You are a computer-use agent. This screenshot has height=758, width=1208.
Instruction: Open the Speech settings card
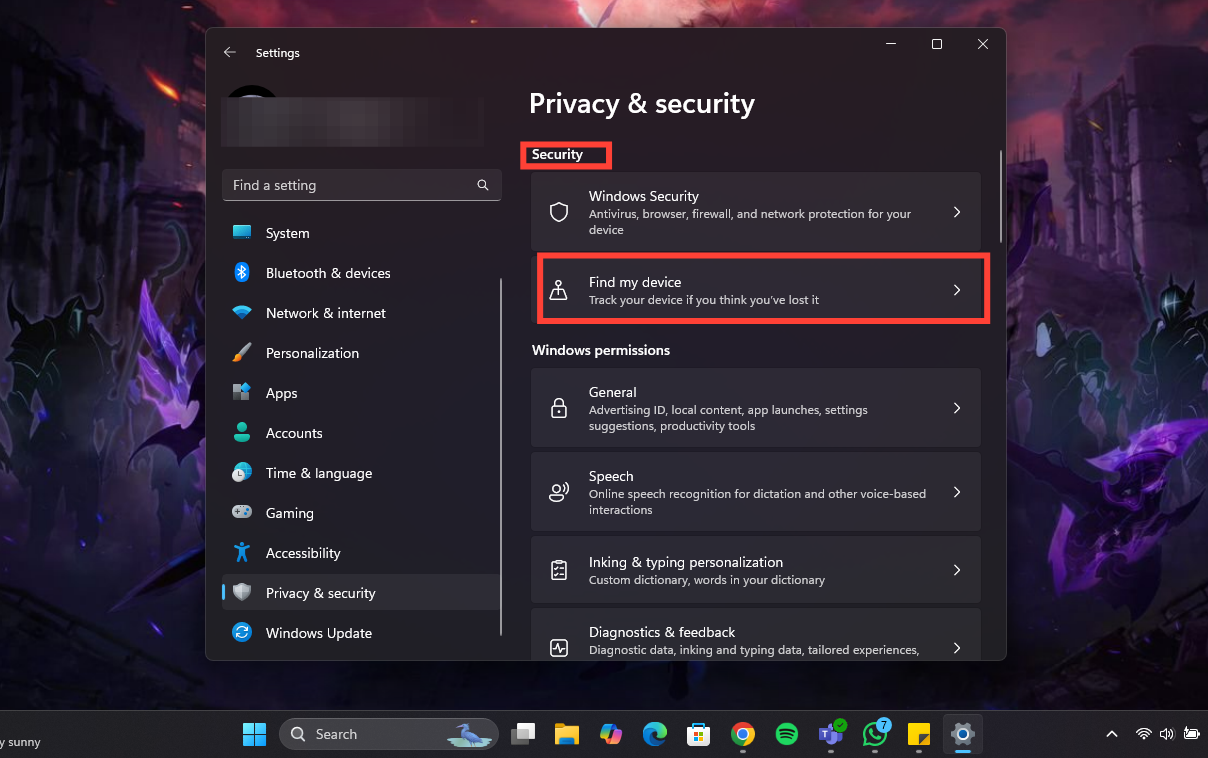point(756,492)
